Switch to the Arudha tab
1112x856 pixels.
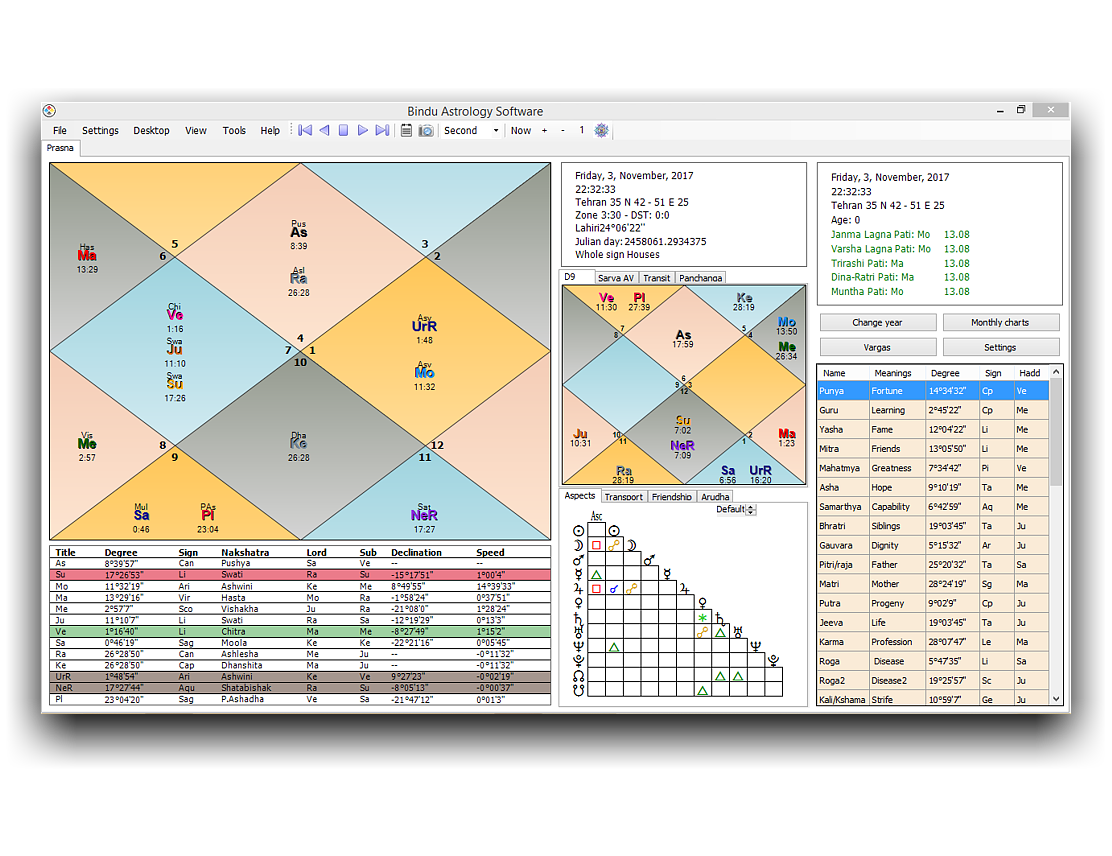pyautogui.click(x=715, y=496)
